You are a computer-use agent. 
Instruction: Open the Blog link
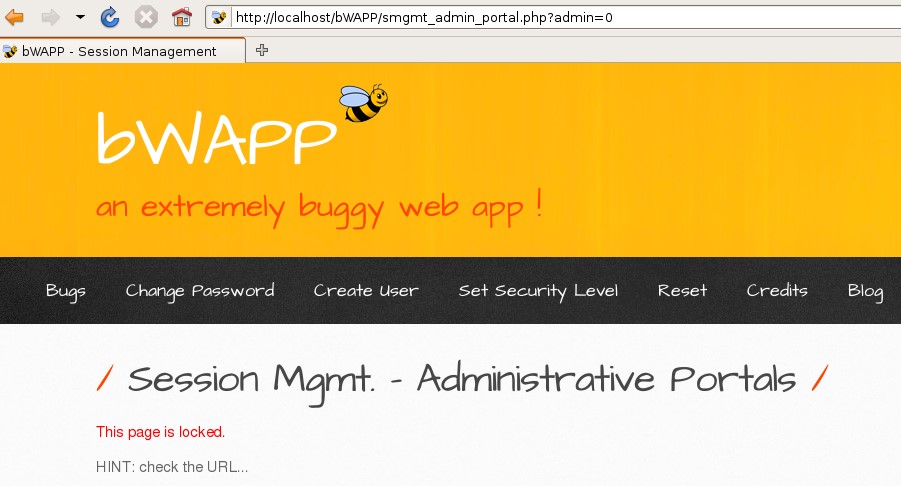pos(865,291)
